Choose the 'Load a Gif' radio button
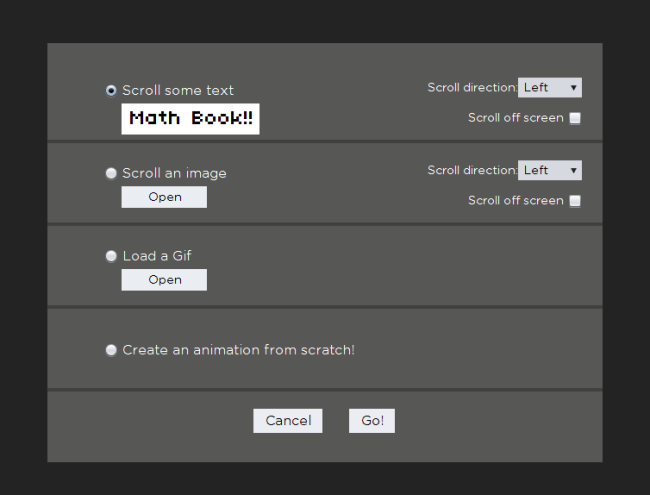Screen dimensions: 650x495 point(111,256)
